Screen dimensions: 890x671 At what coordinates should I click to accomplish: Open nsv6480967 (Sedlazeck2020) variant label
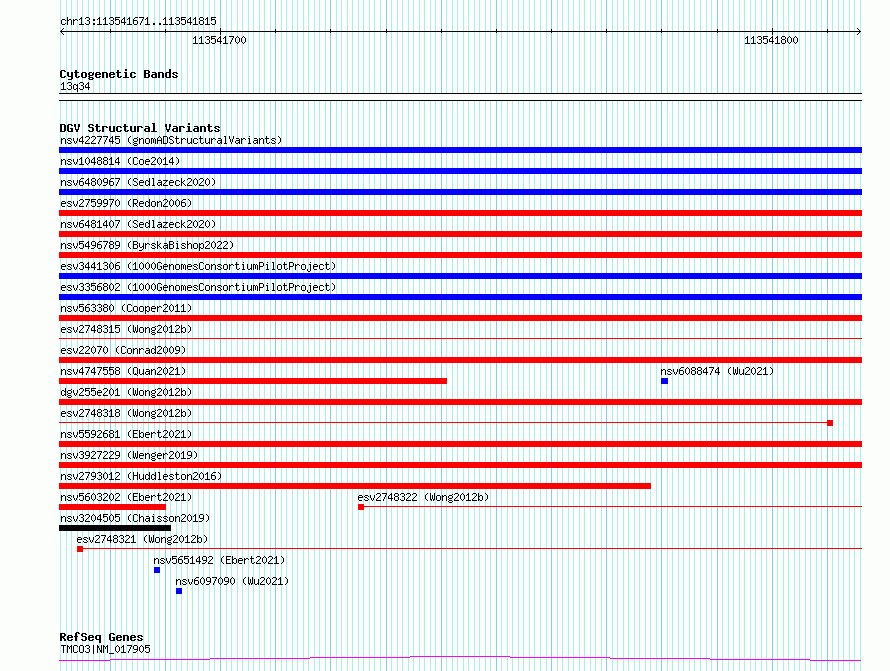(138, 182)
